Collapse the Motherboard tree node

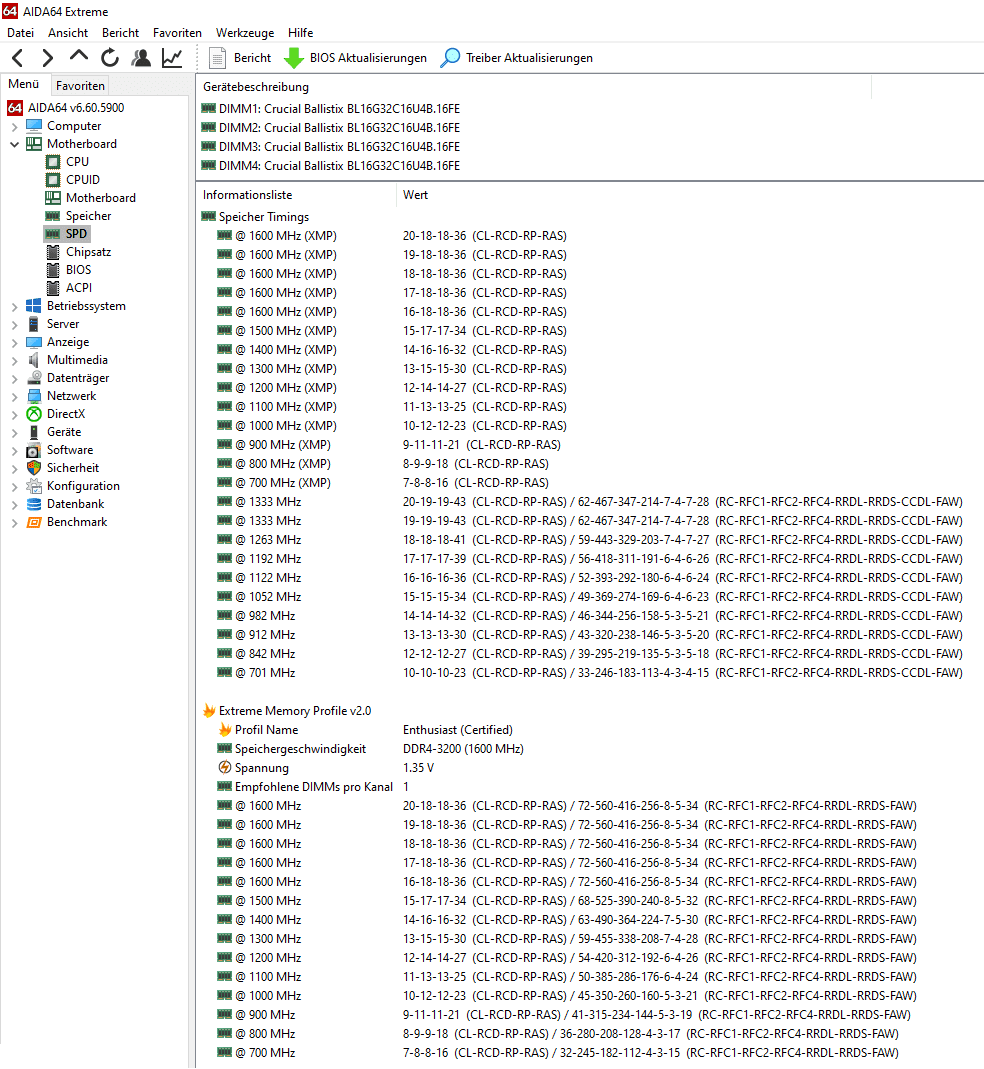pyautogui.click(x=14, y=144)
